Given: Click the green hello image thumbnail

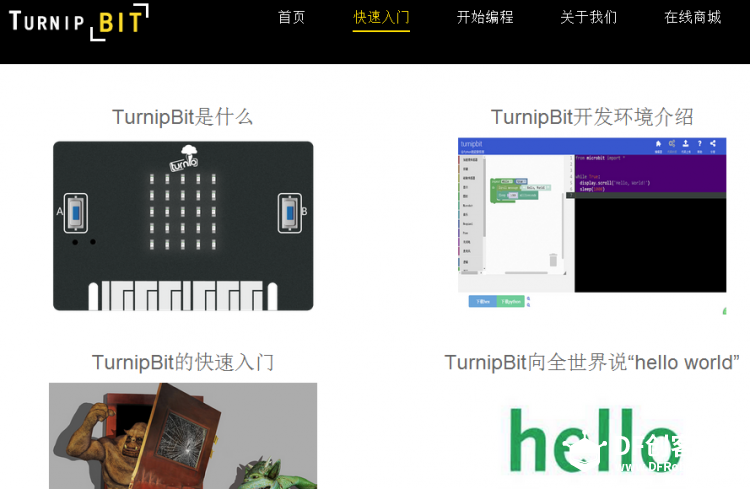Looking at the screenshot, I should click(x=596, y=440).
